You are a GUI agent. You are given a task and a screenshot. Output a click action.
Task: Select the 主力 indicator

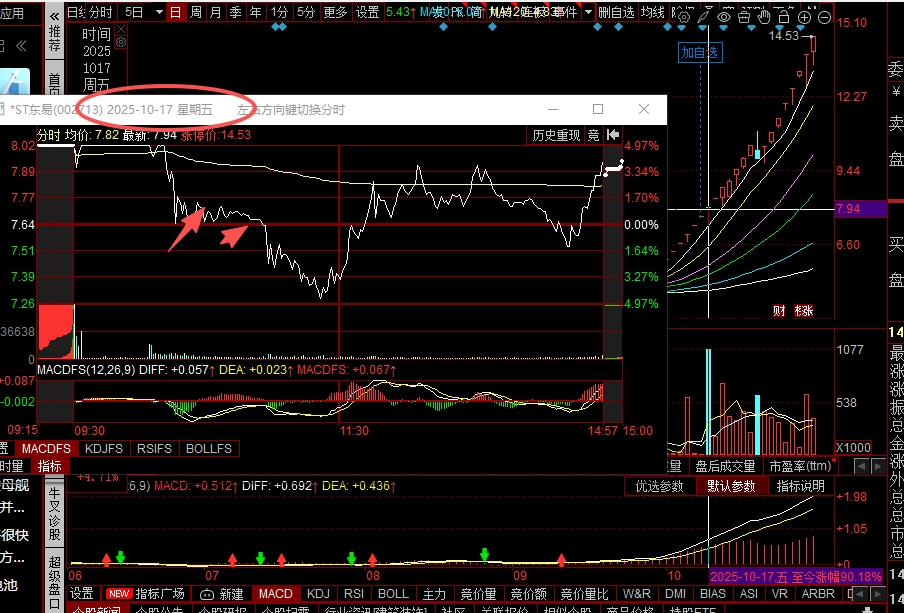434,593
